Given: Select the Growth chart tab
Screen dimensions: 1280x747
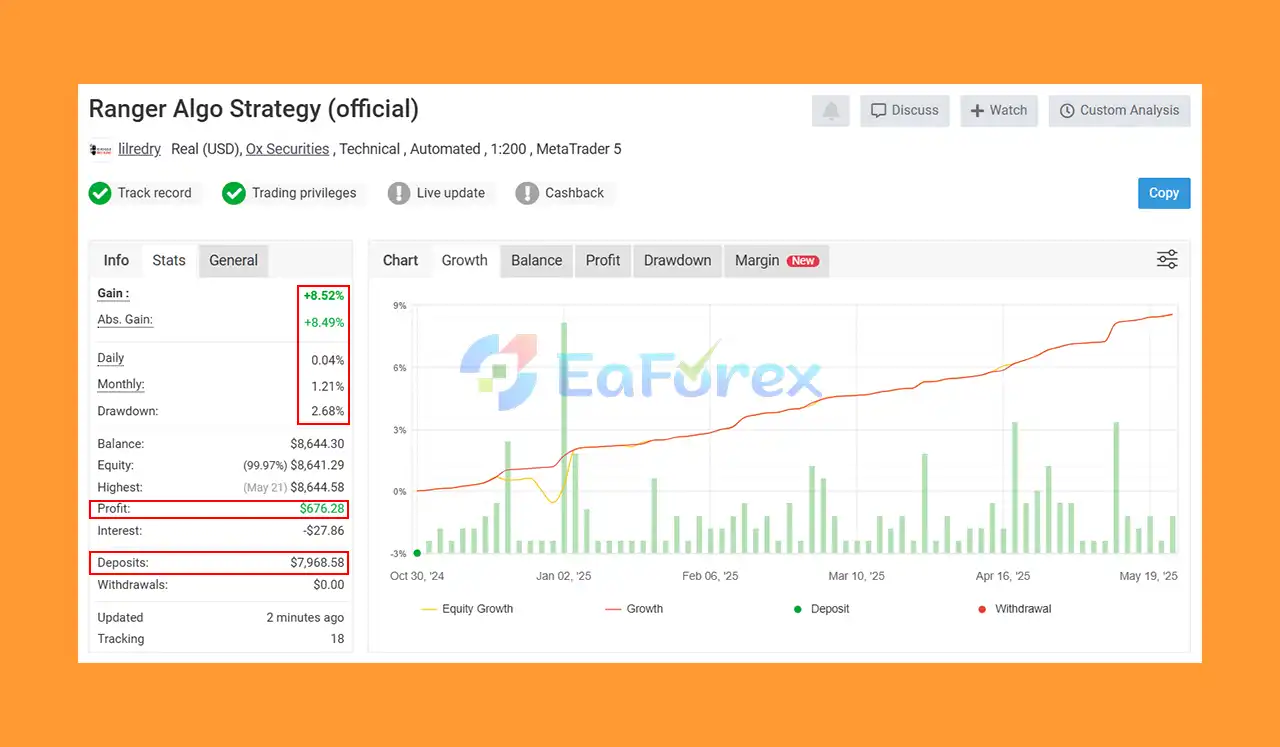Looking at the screenshot, I should (x=465, y=260).
